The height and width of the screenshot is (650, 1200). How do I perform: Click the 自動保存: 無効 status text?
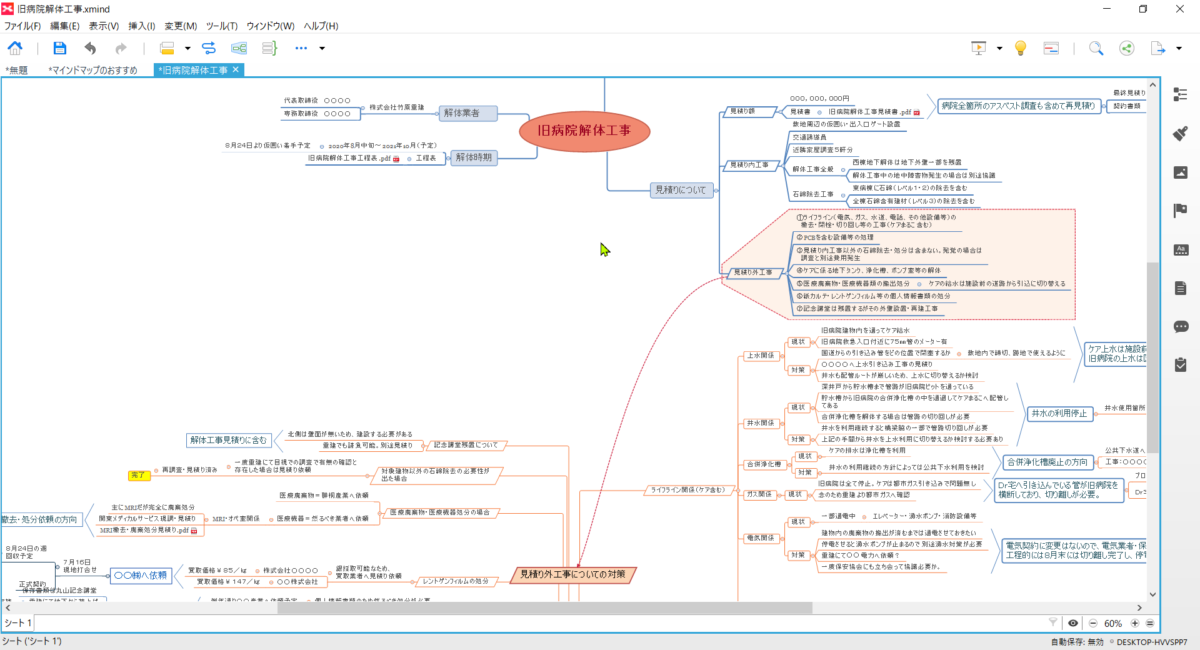1076,641
